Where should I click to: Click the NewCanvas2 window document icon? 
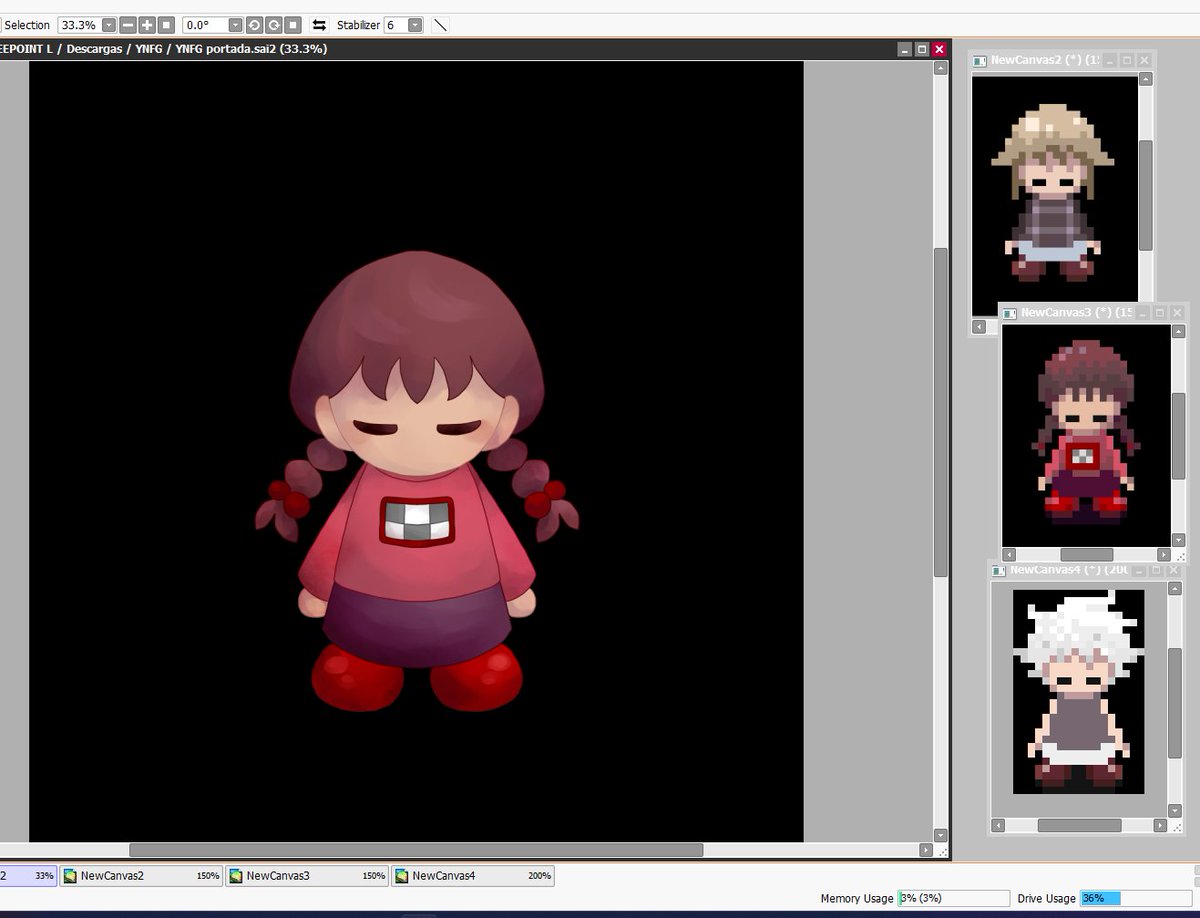pyautogui.click(x=980, y=61)
